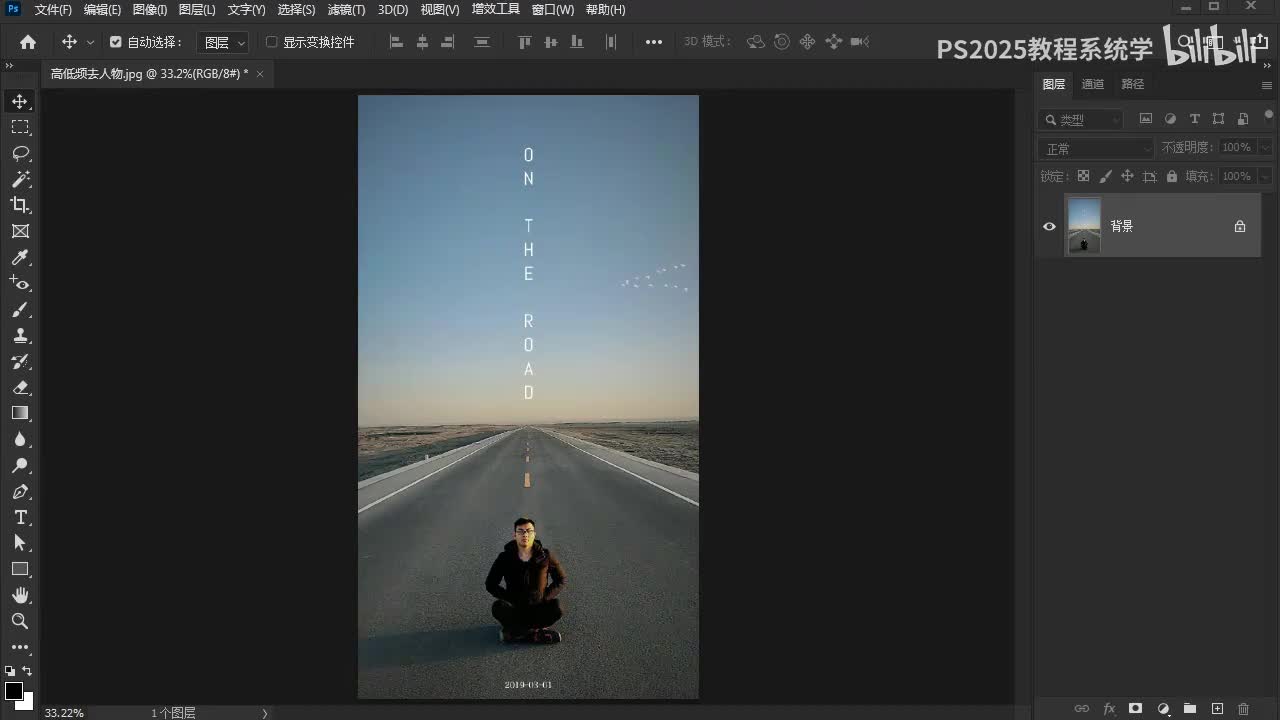Screen dimensions: 1280x720
Task: Select the Pen tool
Action: [x=20, y=491]
